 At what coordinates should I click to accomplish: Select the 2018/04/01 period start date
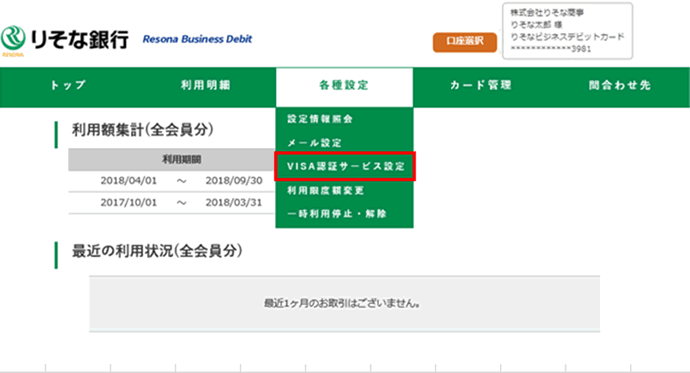tap(128, 181)
